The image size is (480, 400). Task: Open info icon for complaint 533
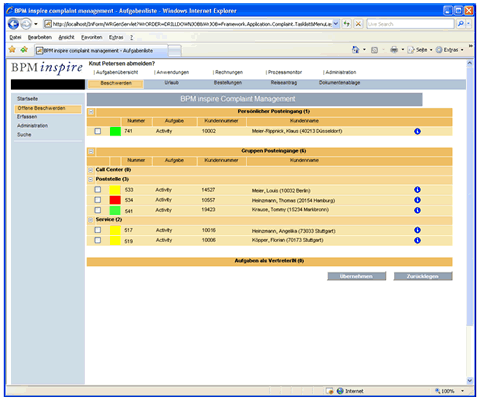[x=417, y=190]
